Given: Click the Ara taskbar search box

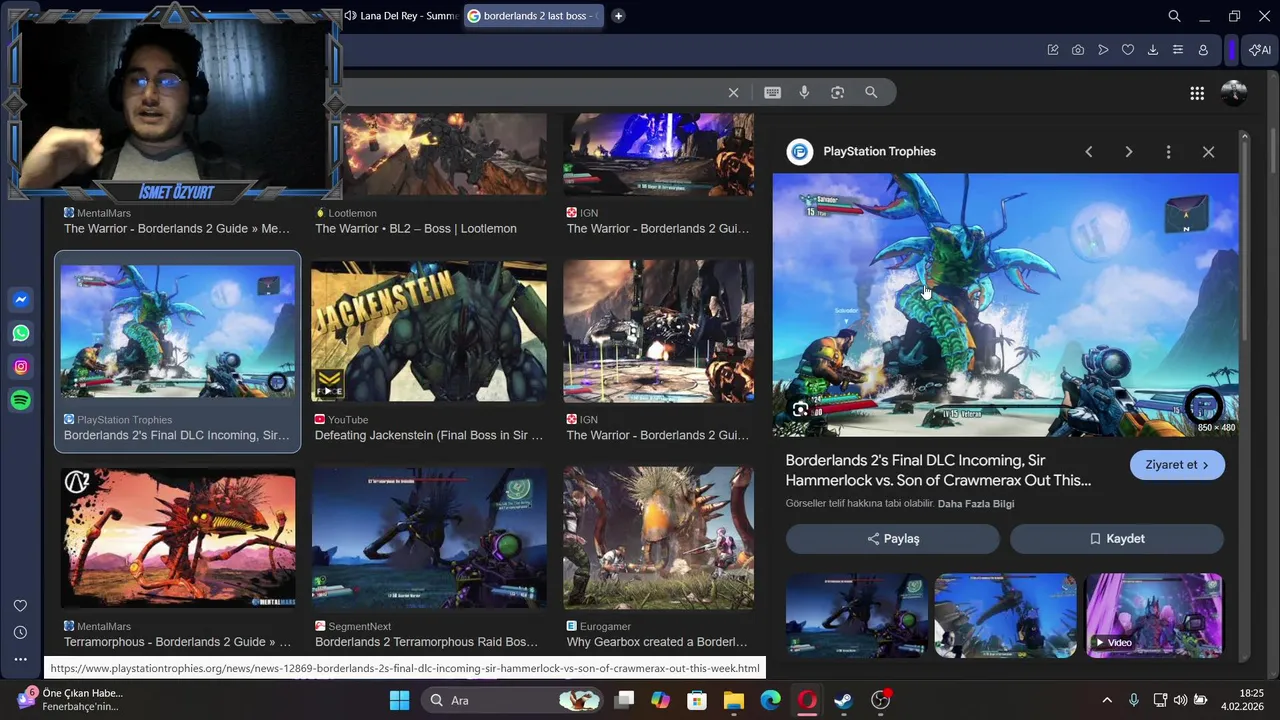Looking at the screenshot, I should tap(510, 700).
